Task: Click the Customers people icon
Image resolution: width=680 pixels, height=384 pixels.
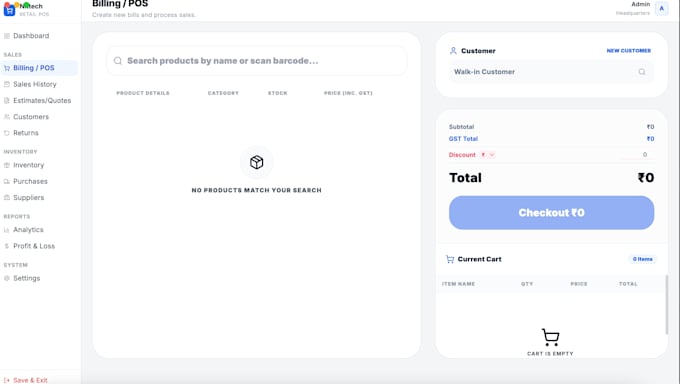Action: (7, 117)
